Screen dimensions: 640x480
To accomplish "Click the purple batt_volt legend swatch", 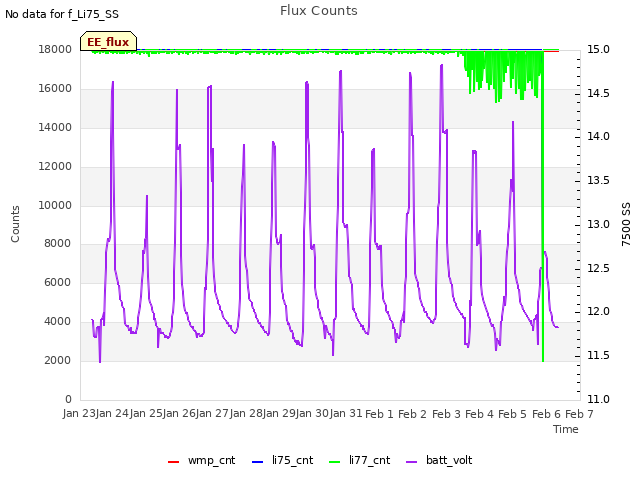I will (x=412, y=462).
